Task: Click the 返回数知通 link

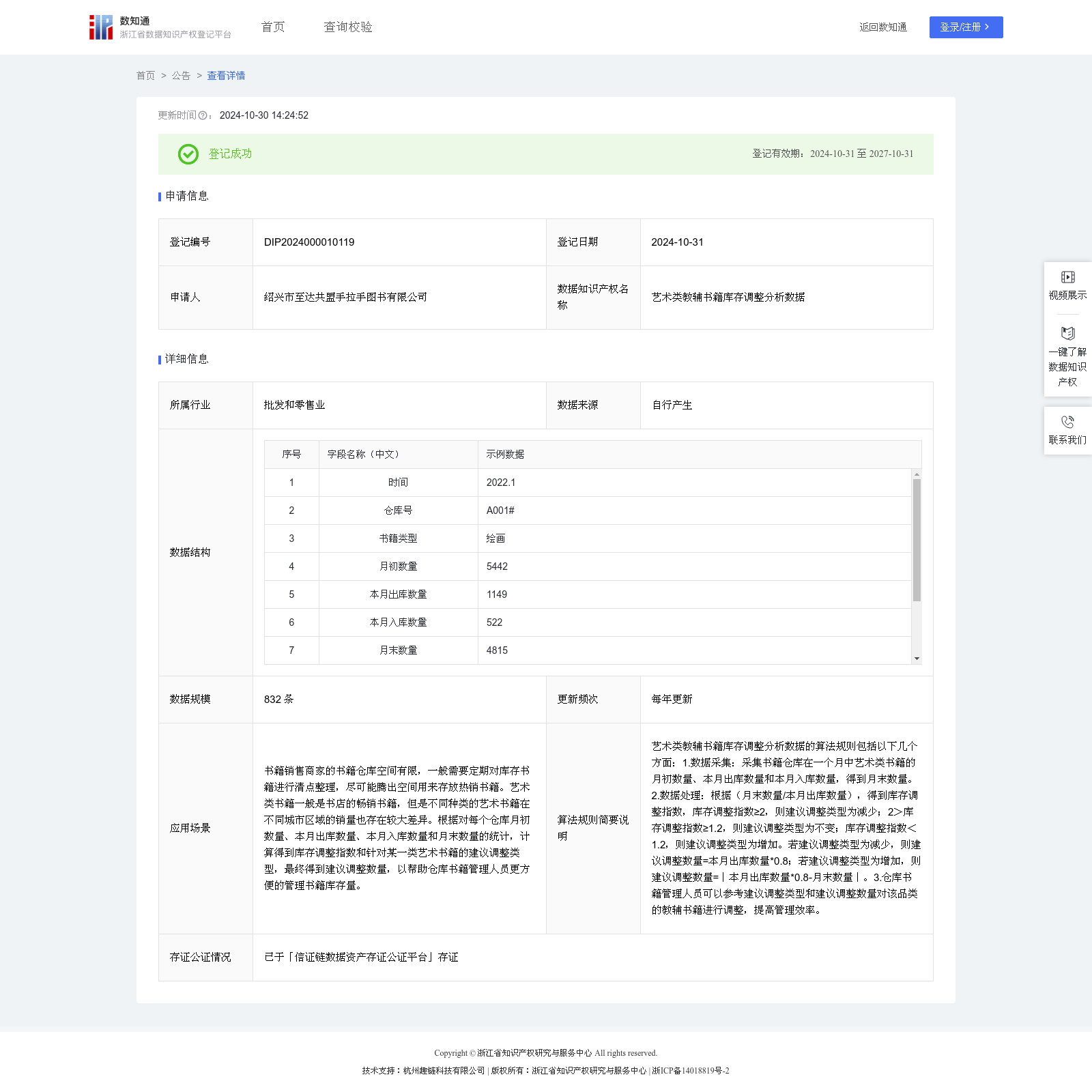Action: [882, 27]
